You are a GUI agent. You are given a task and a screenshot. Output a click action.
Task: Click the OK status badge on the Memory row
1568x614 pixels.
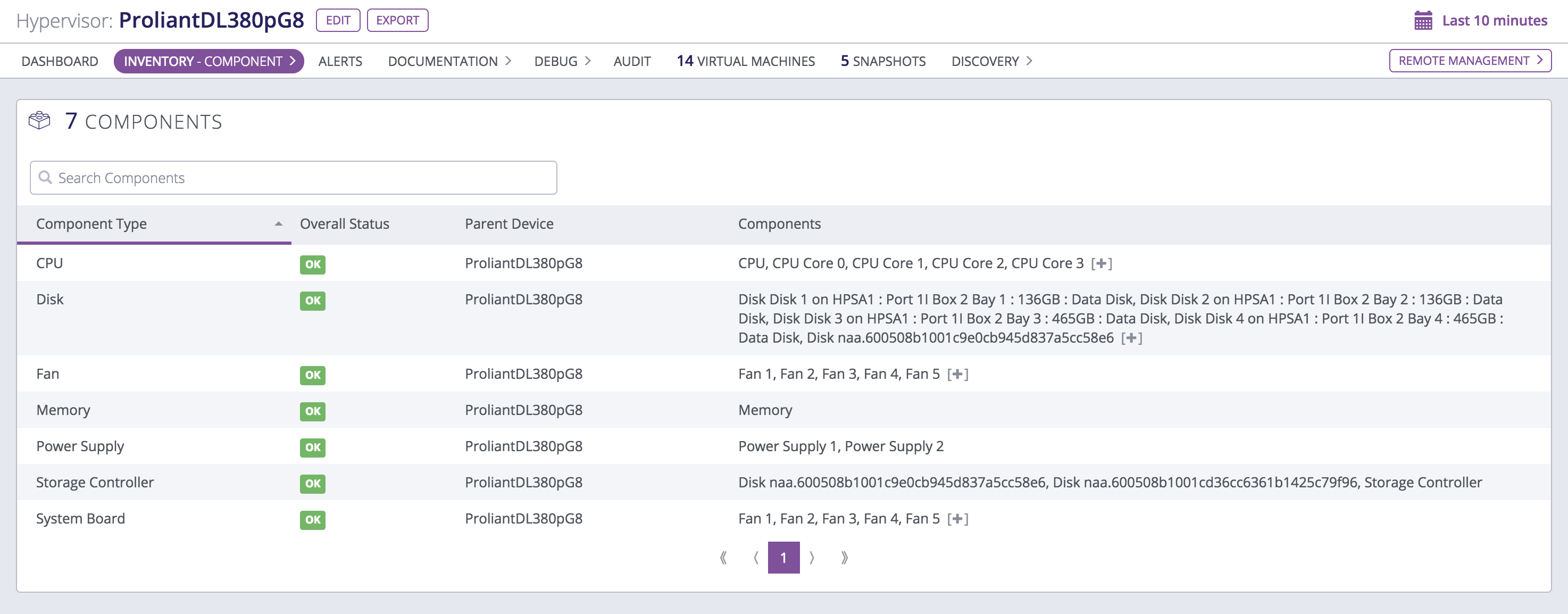312,411
